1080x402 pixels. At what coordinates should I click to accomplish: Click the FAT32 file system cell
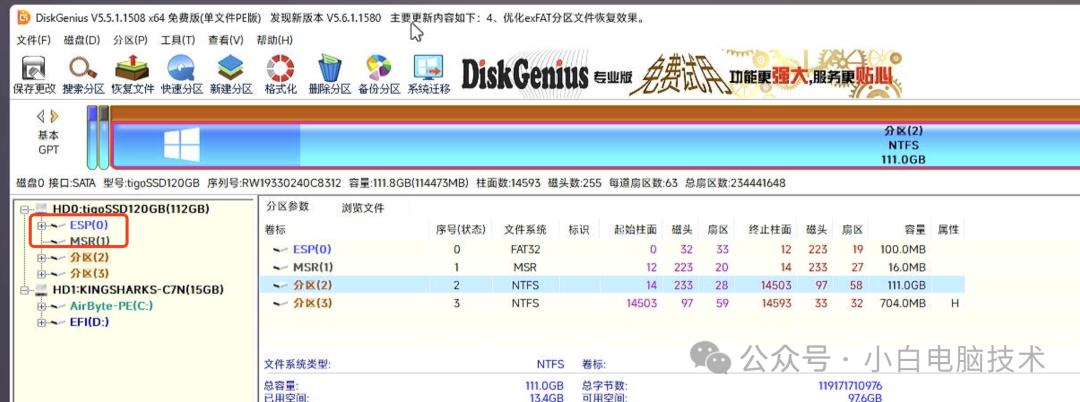point(524,249)
